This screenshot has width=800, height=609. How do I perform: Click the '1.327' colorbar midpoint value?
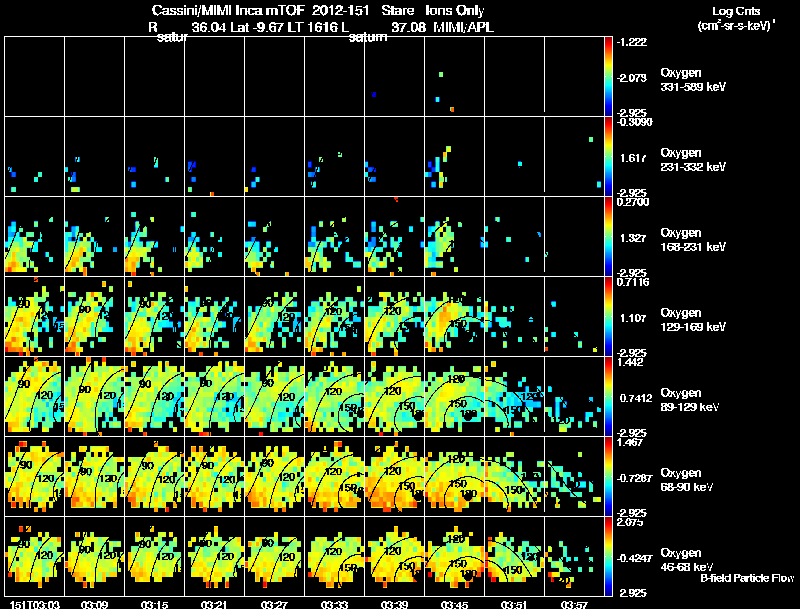pos(634,238)
